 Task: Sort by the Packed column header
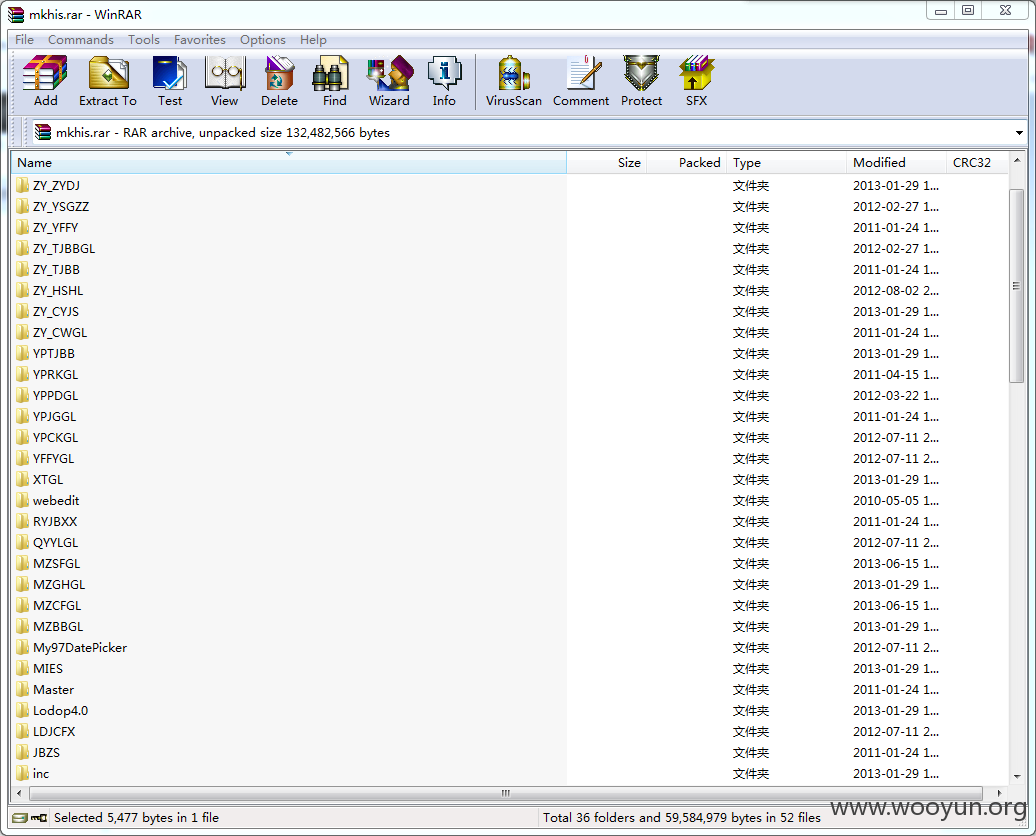pos(686,163)
